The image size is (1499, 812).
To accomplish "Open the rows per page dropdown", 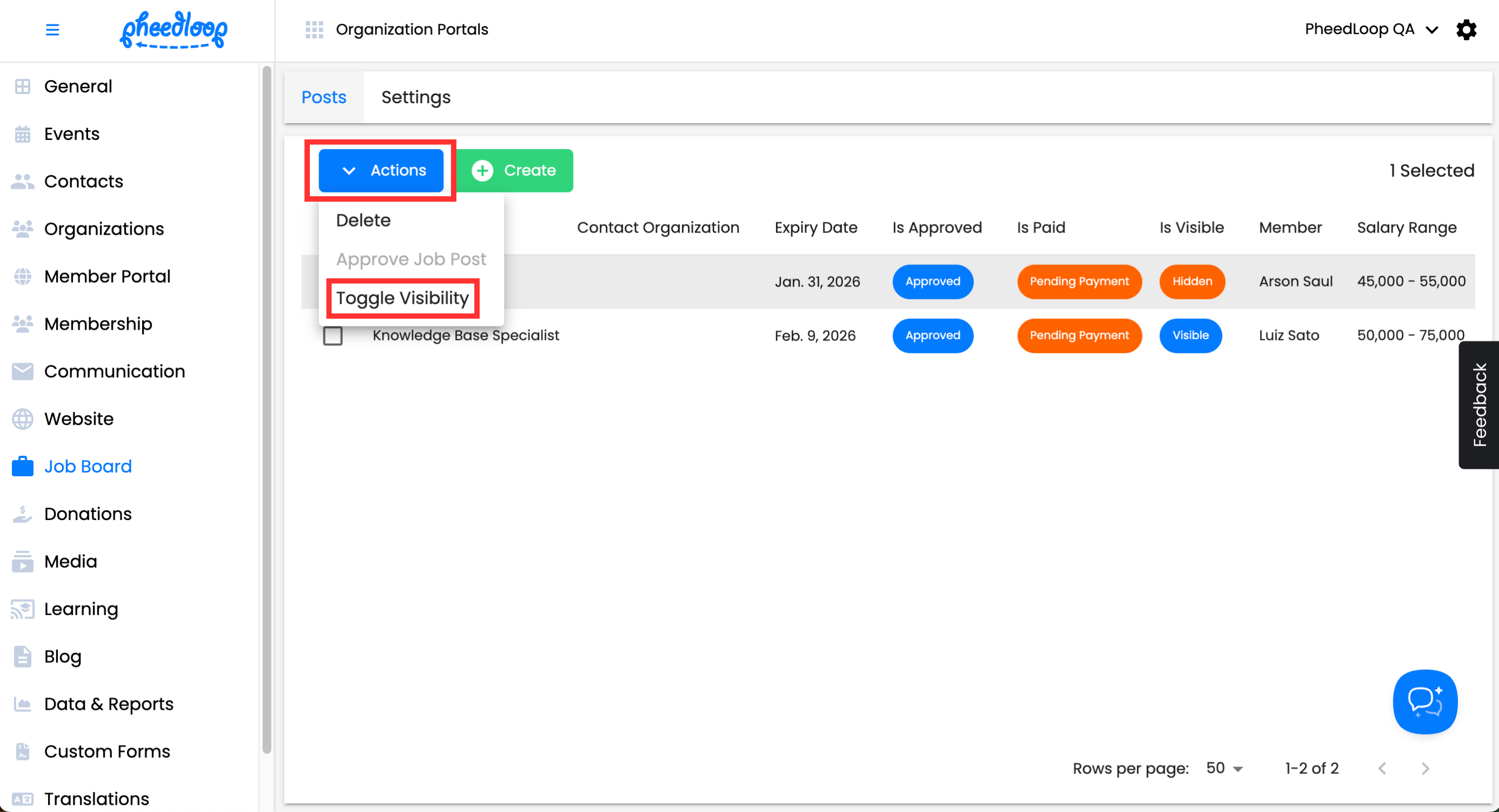I will pos(1224,768).
